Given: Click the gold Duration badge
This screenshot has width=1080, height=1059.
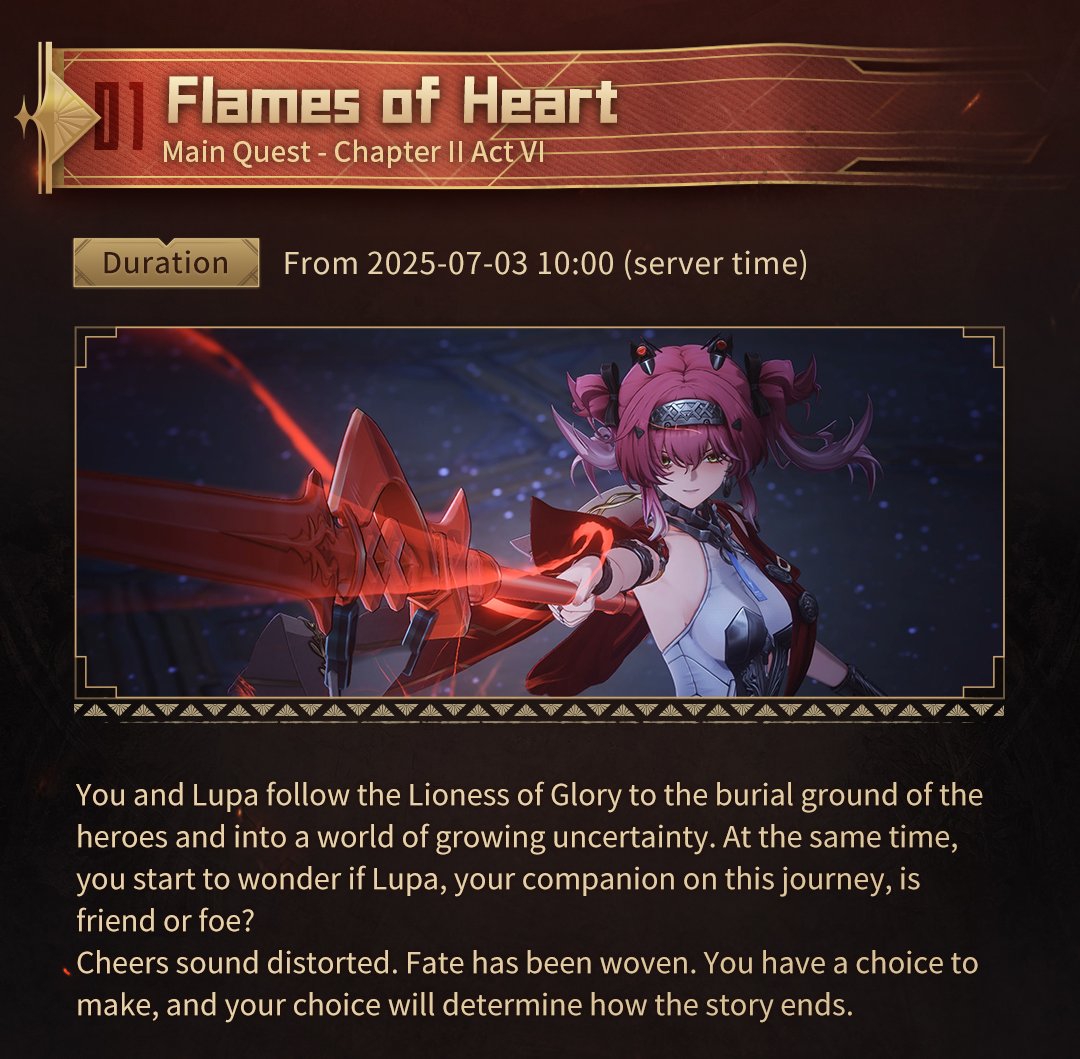Looking at the screenshot, I should tap(166, 263).
